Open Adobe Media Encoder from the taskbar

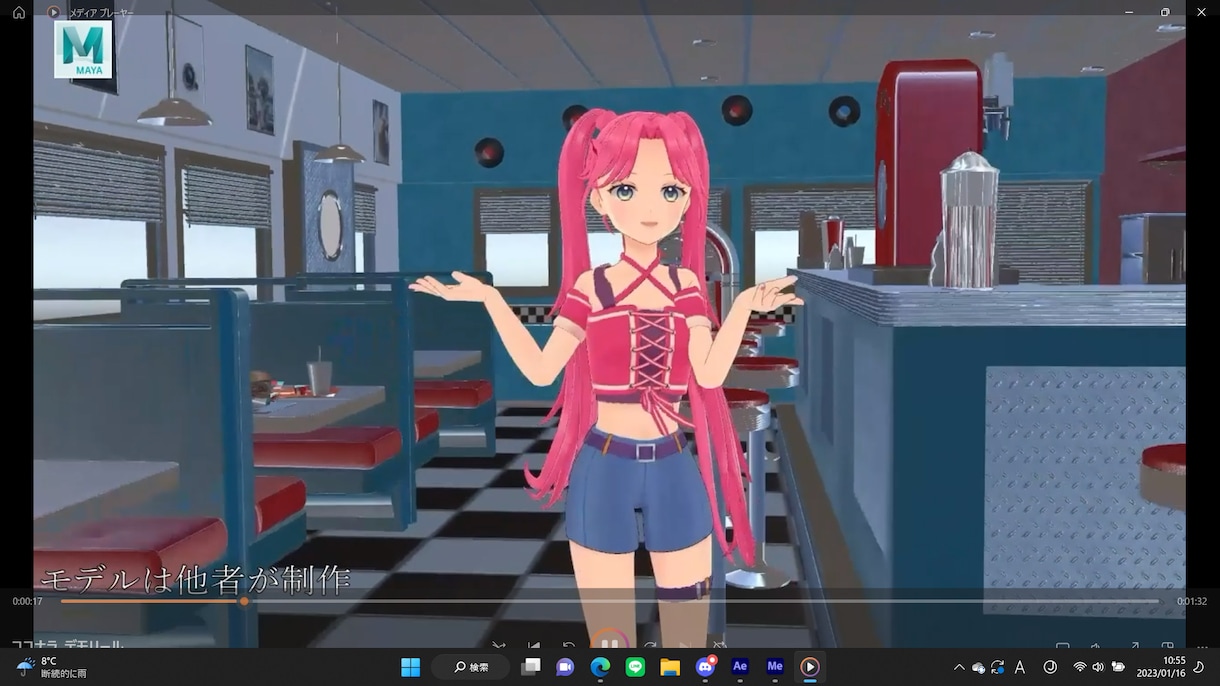pos(775,666)
